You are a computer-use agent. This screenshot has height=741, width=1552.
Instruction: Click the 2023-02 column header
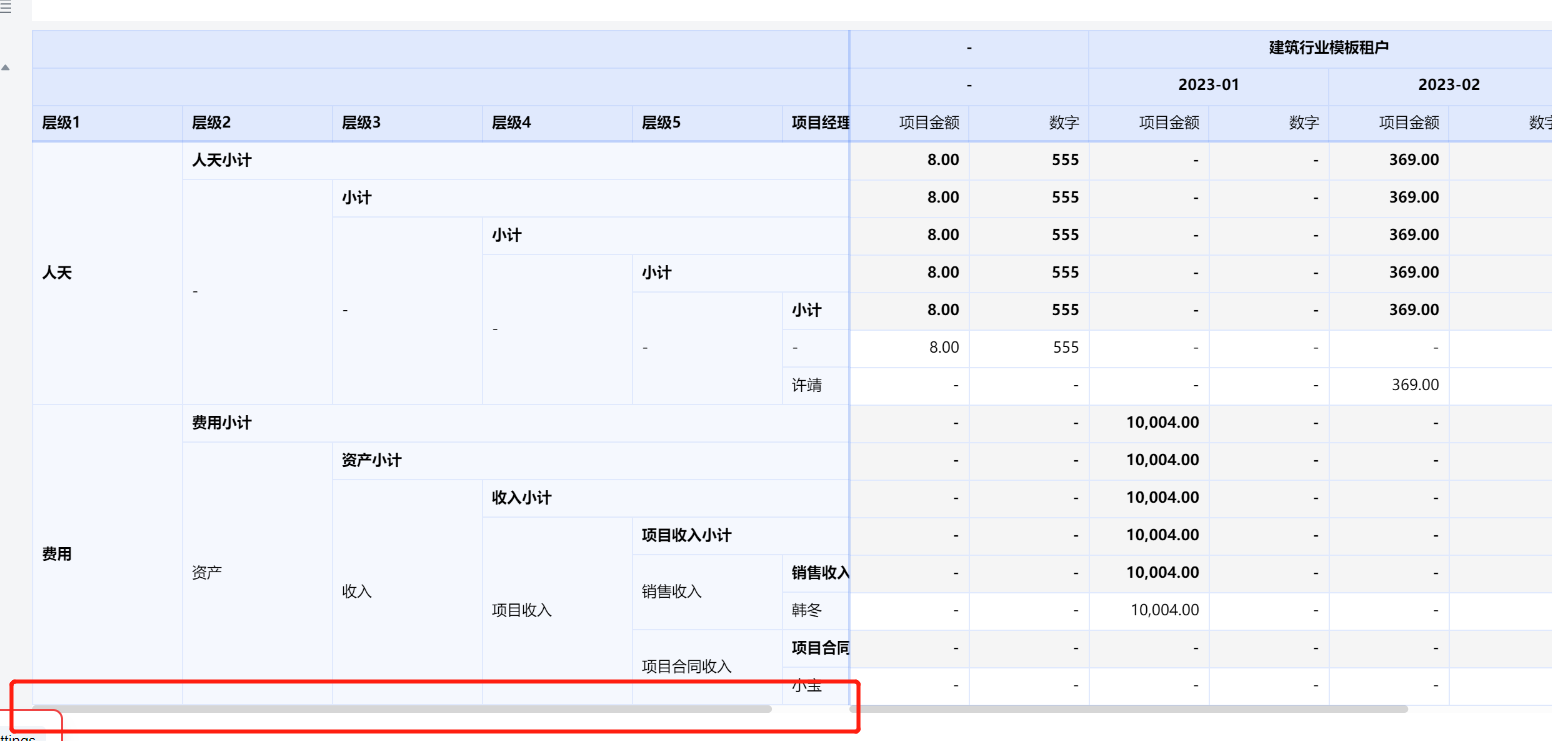pos(1448,84)
